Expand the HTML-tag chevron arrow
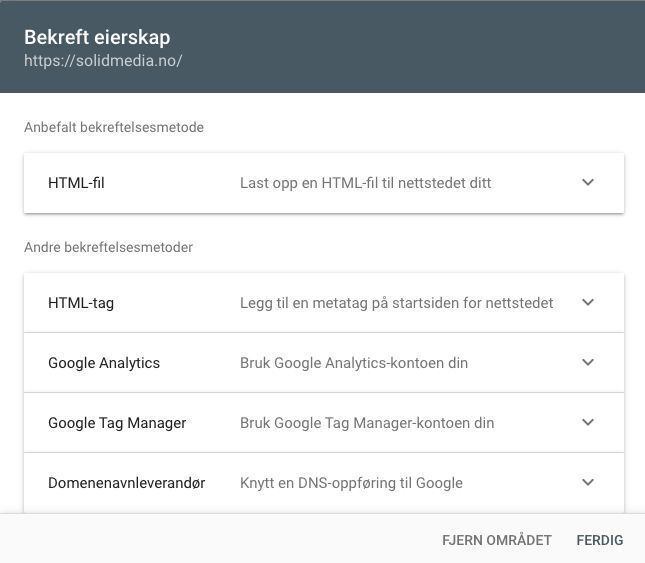Viewport: 645px width, 563px height. click(x=588, y=303)
